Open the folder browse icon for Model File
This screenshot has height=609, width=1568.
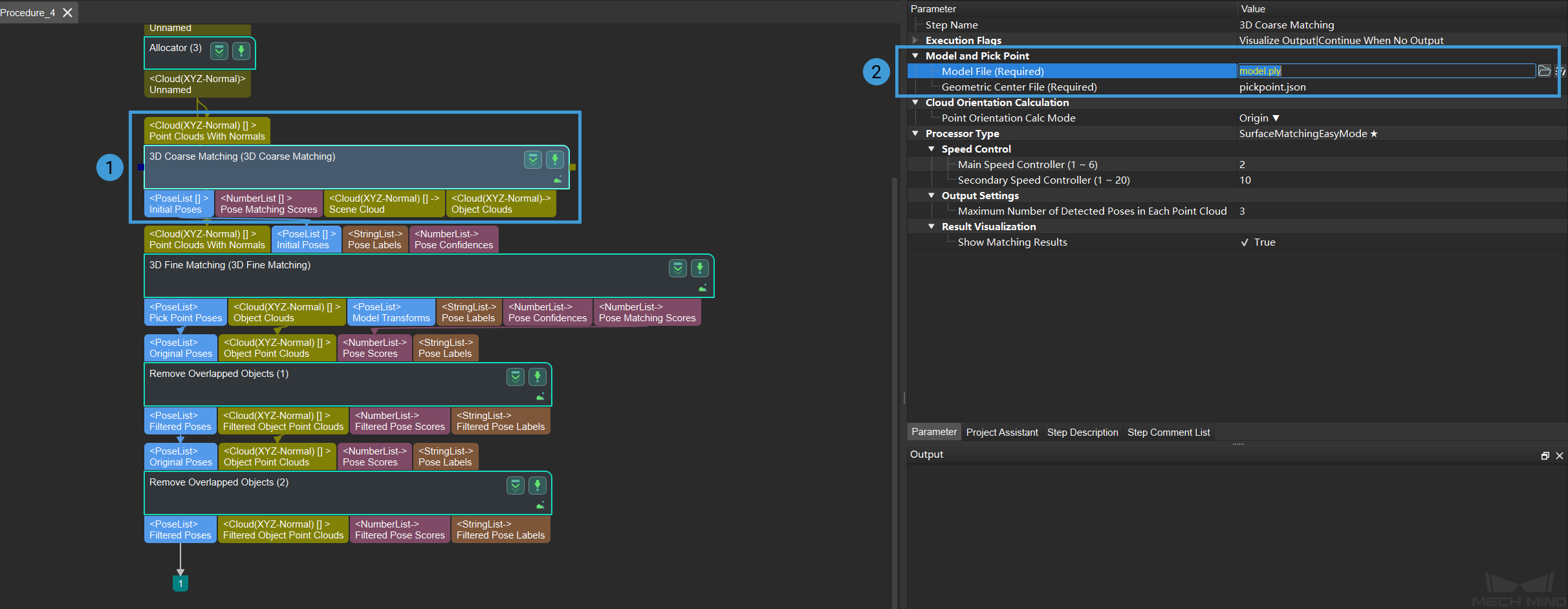point(1544,71)
